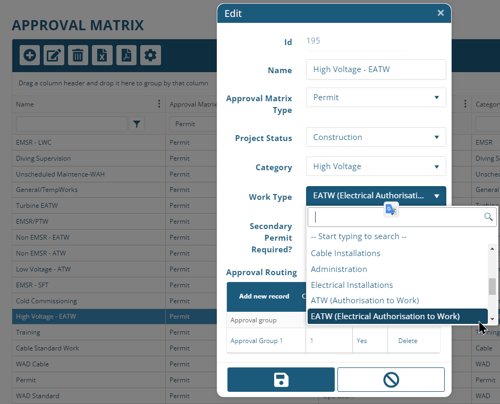Open the grid settings gear icon

150,55
